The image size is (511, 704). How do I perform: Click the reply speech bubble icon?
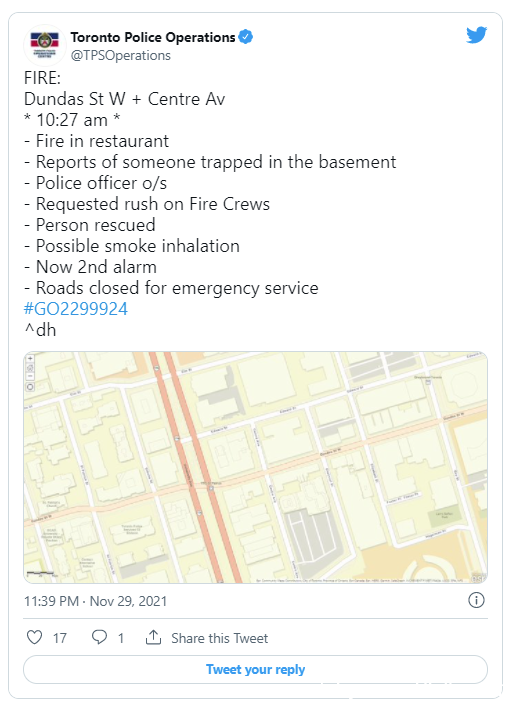[x=99, y=637]
